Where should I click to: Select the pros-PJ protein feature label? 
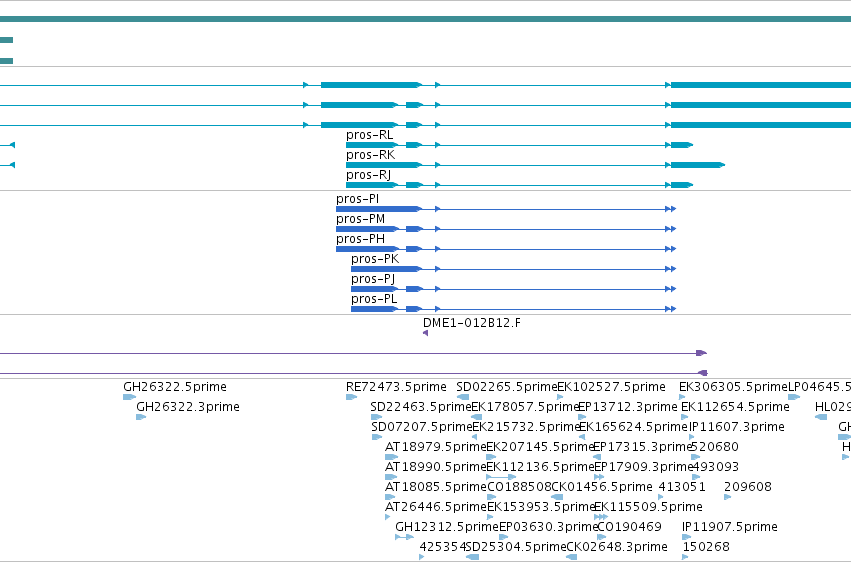tap(373, 279)
